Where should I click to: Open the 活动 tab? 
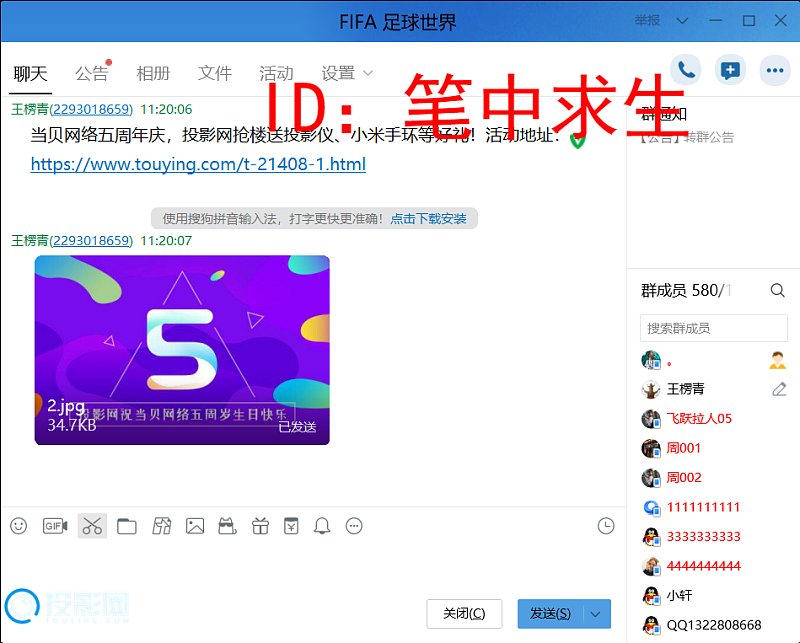pos(276,73)
